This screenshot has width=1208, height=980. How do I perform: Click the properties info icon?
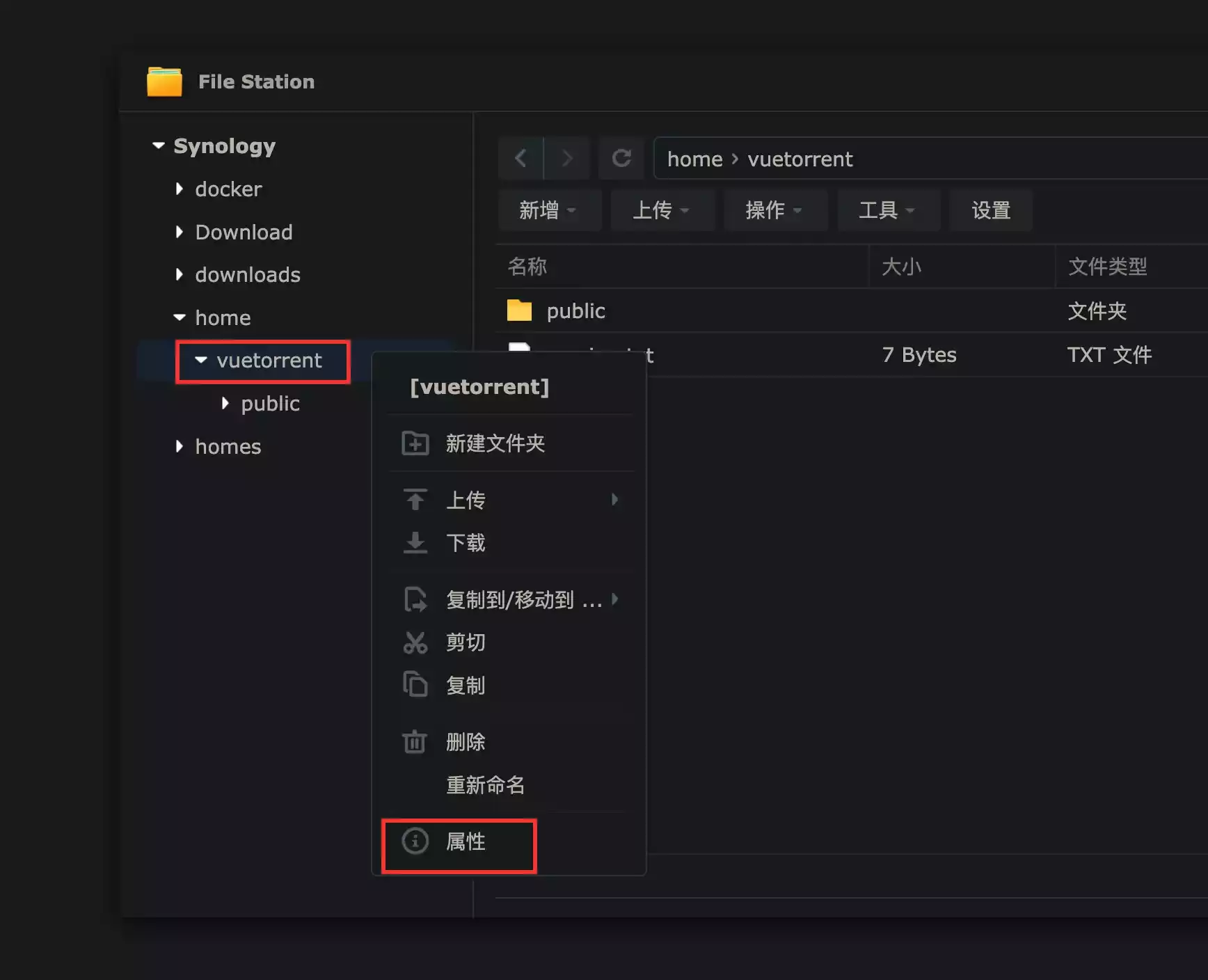[415, 841]
